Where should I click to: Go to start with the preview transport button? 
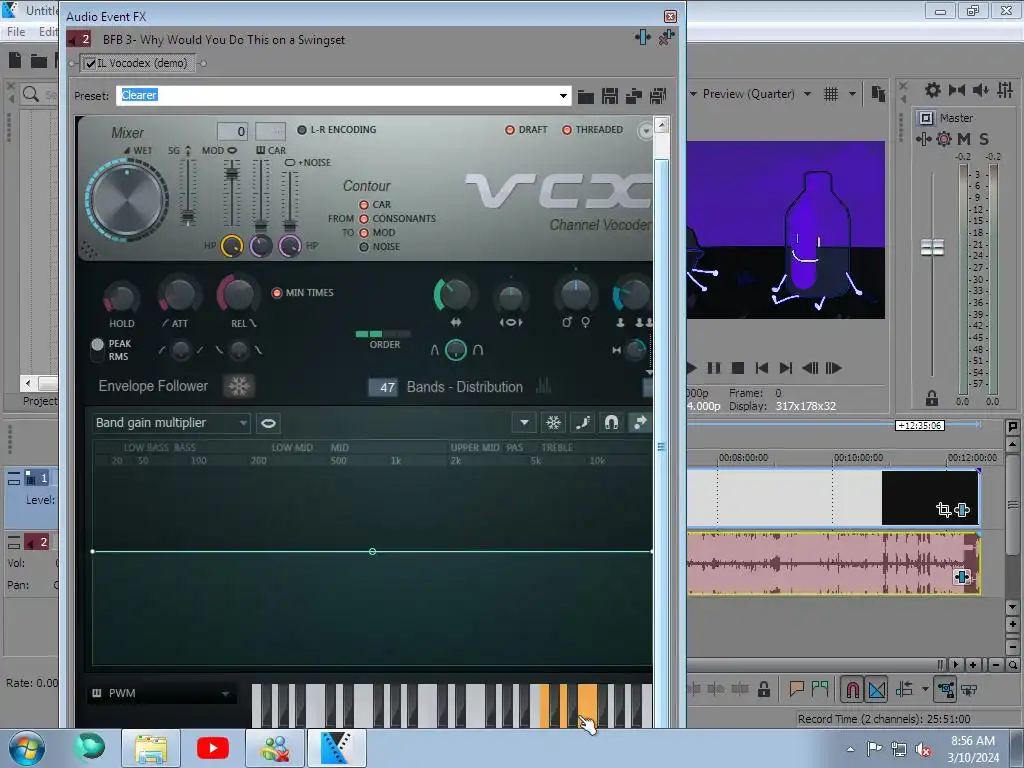[761, 368]
